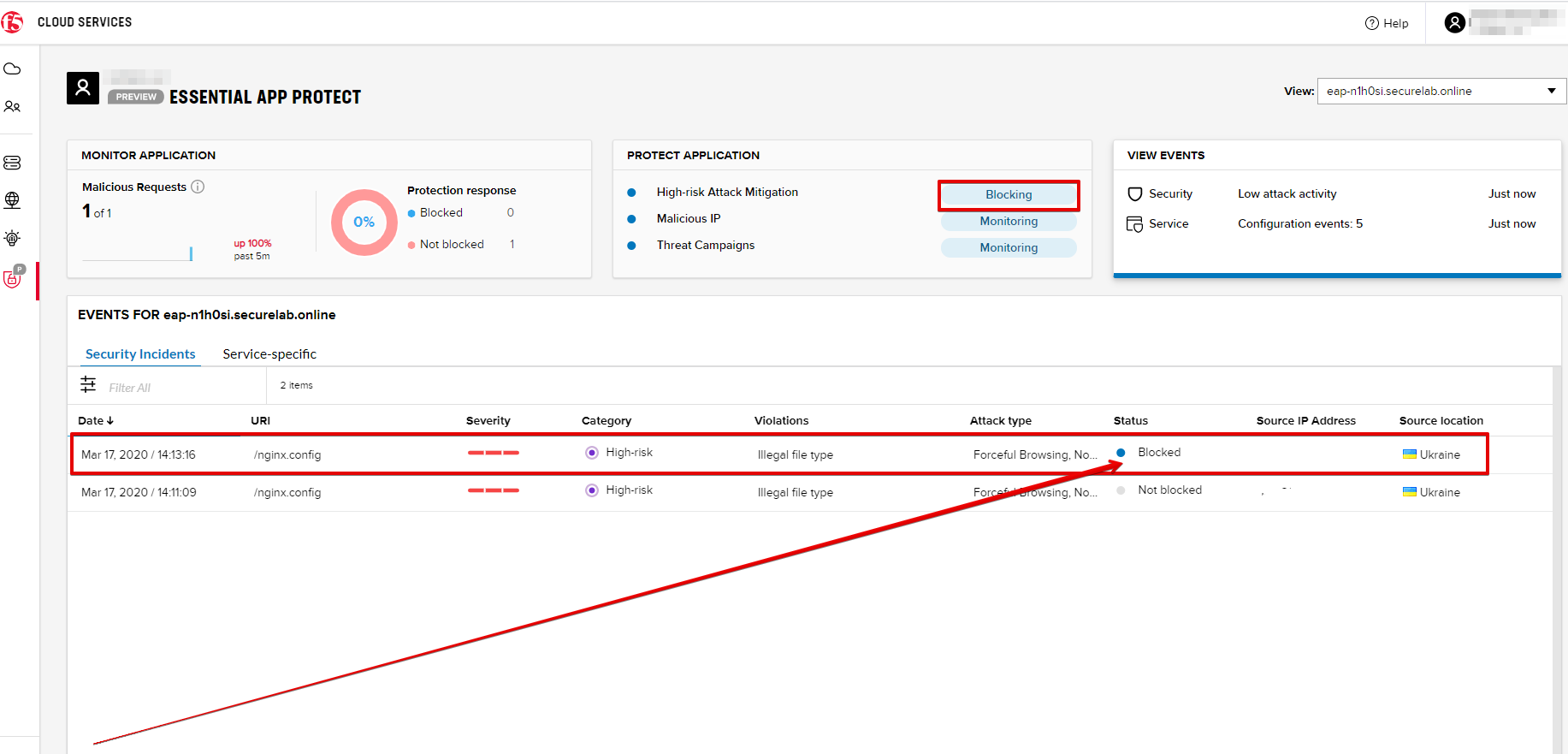
Task: Click the Service events icon
Action: pyautogui.click(x=1135, y=224)
